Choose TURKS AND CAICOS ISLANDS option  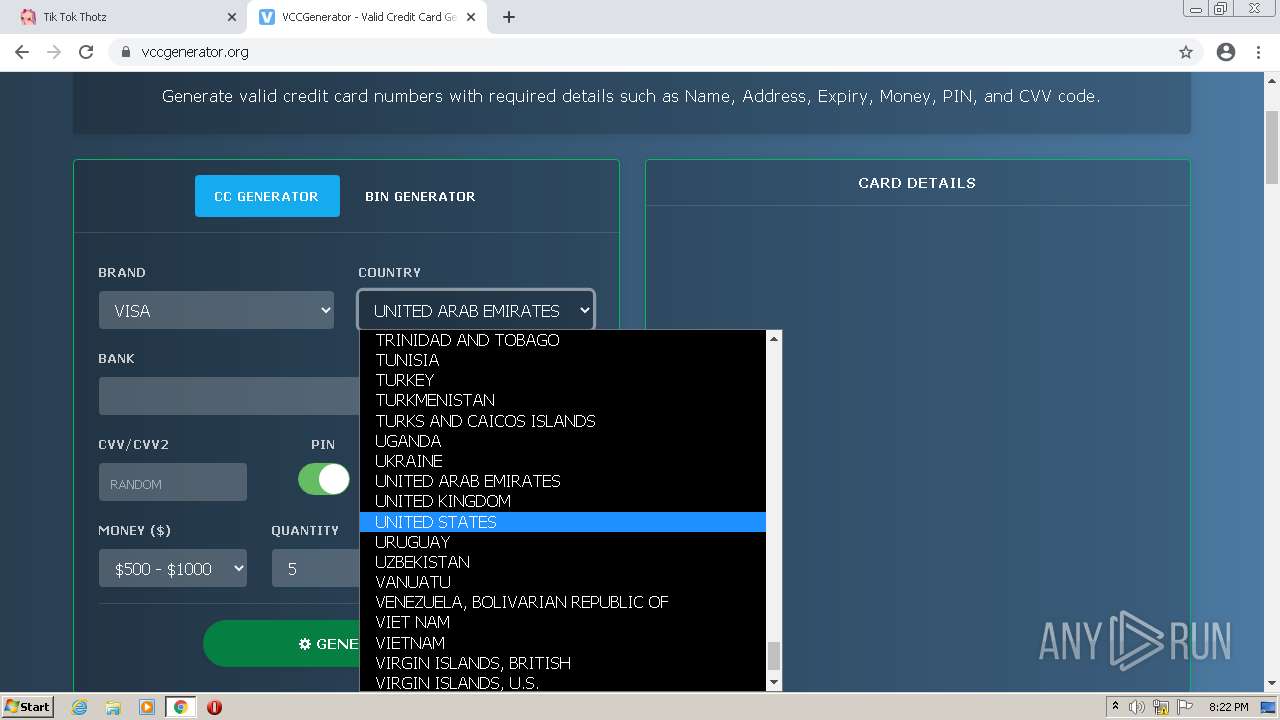coord(563,421)
